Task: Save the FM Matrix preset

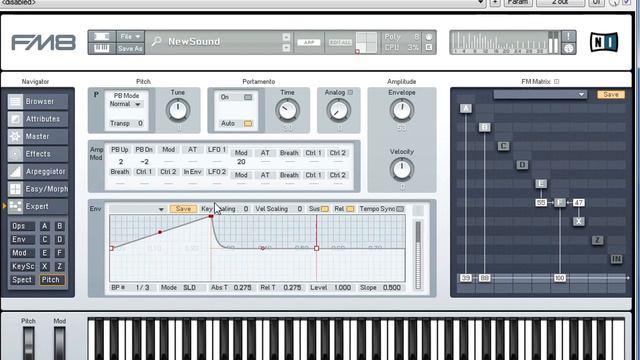Action: pos(611,94)
